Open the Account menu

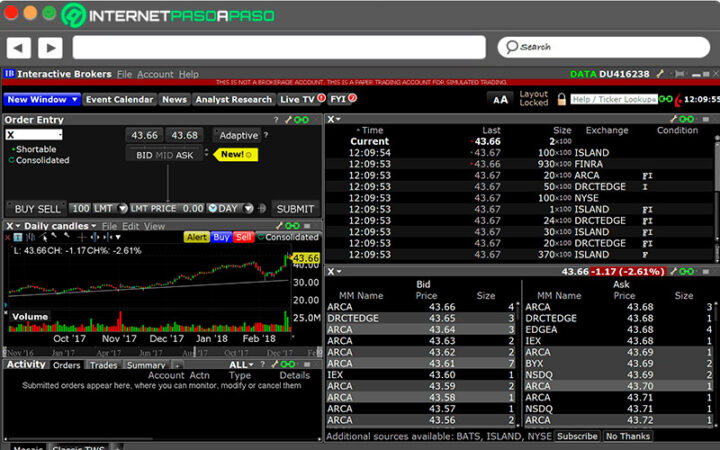tap(155, 74)
